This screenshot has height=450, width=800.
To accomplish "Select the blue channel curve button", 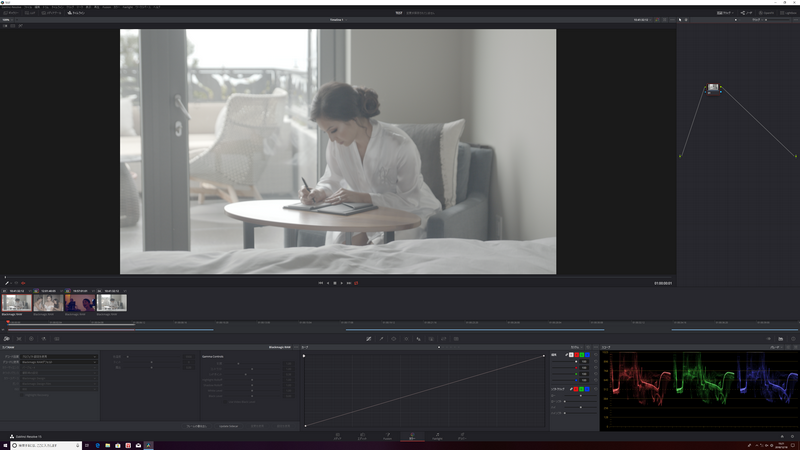I will [587, 355].
